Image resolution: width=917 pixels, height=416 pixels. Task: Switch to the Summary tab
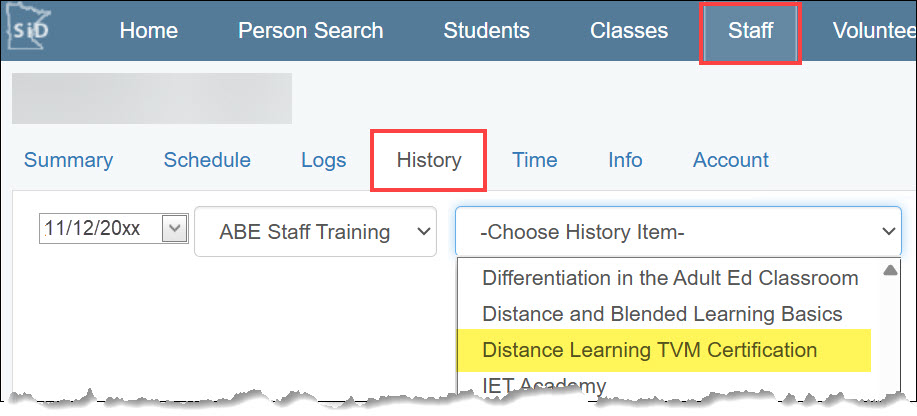click(68, 160)
